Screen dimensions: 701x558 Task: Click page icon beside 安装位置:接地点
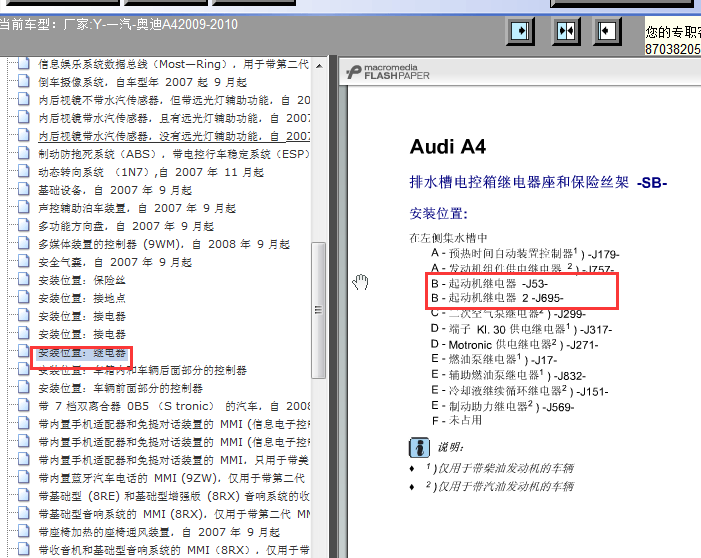coord(24,296)
